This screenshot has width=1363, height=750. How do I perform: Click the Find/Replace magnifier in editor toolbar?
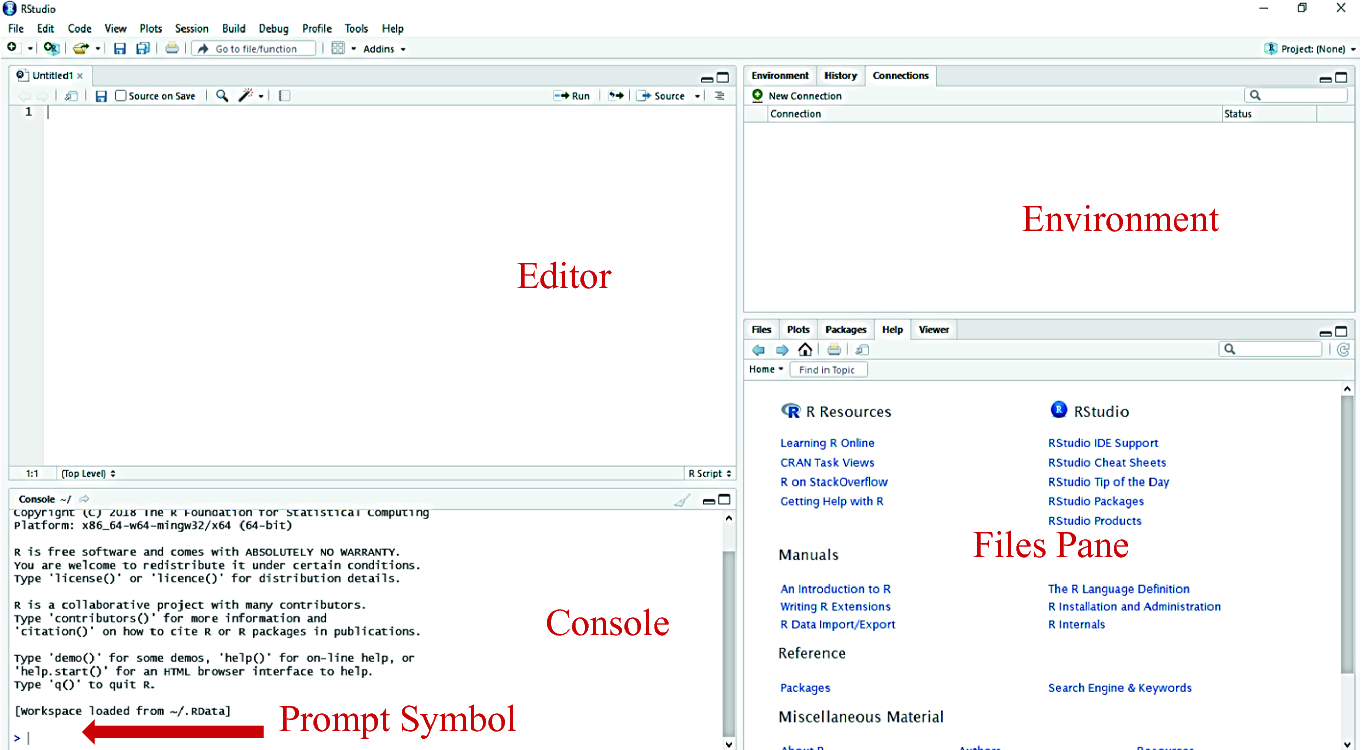222,96
